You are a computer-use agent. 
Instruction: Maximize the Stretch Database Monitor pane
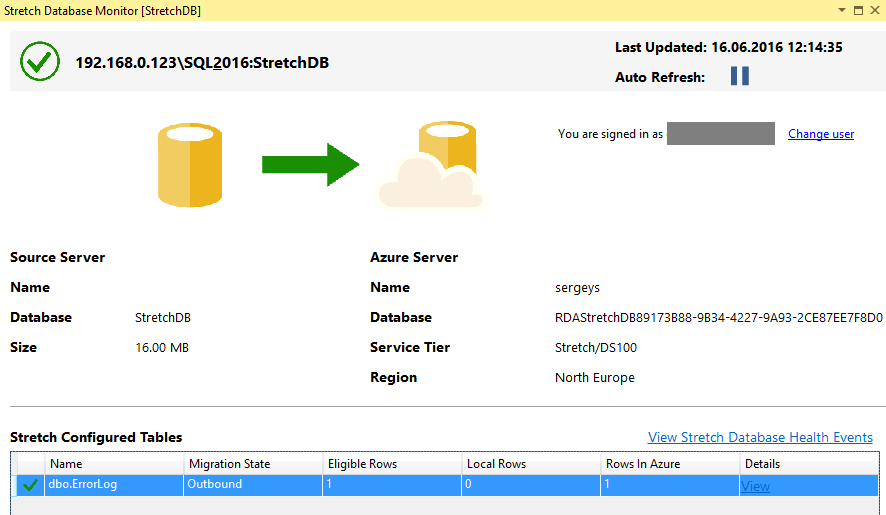(x=858, y=10)
